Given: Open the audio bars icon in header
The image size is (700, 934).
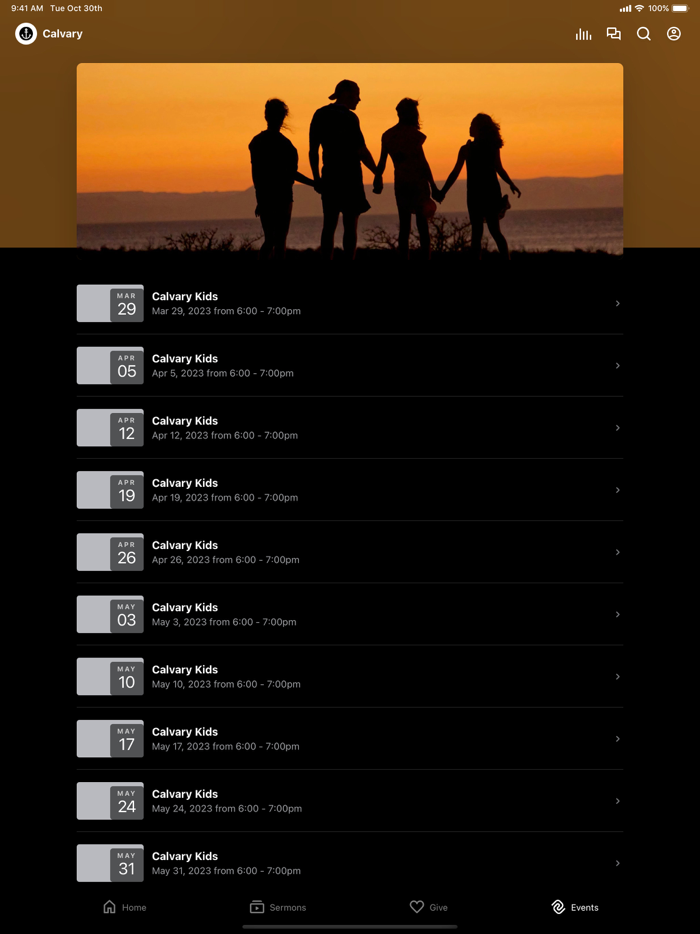Looking at the screenshot, I should 583,34.
